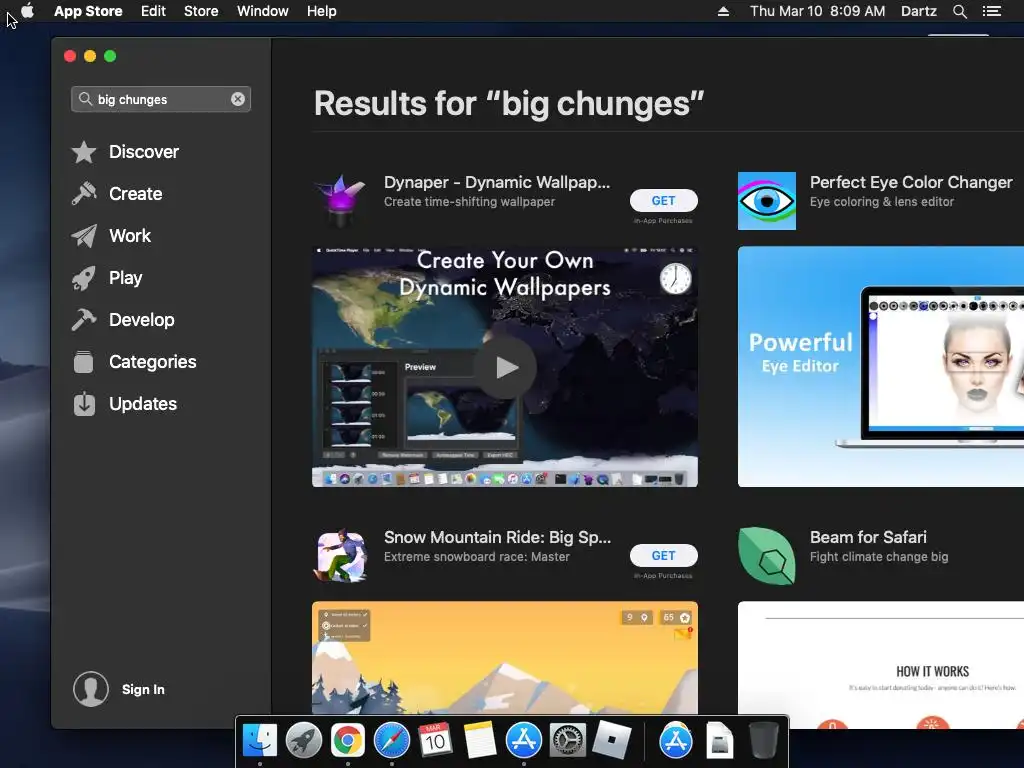Click the eject icon in the menu bar
The height and width of the screenshot is (768, 1024).
723,11
